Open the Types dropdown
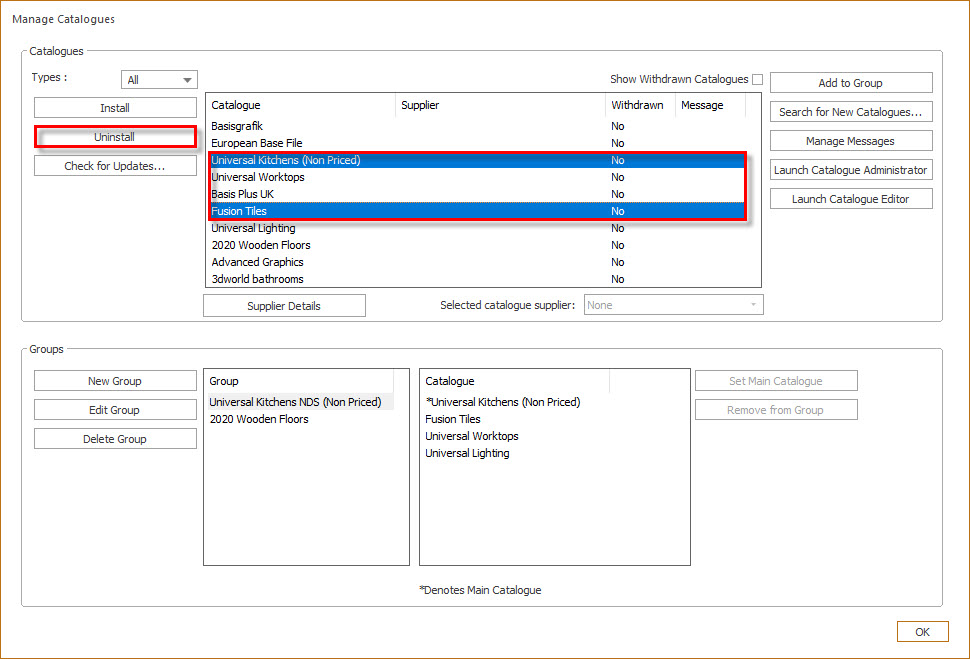The width and height of the screenshot is (970, 659). tap(159, 80)
